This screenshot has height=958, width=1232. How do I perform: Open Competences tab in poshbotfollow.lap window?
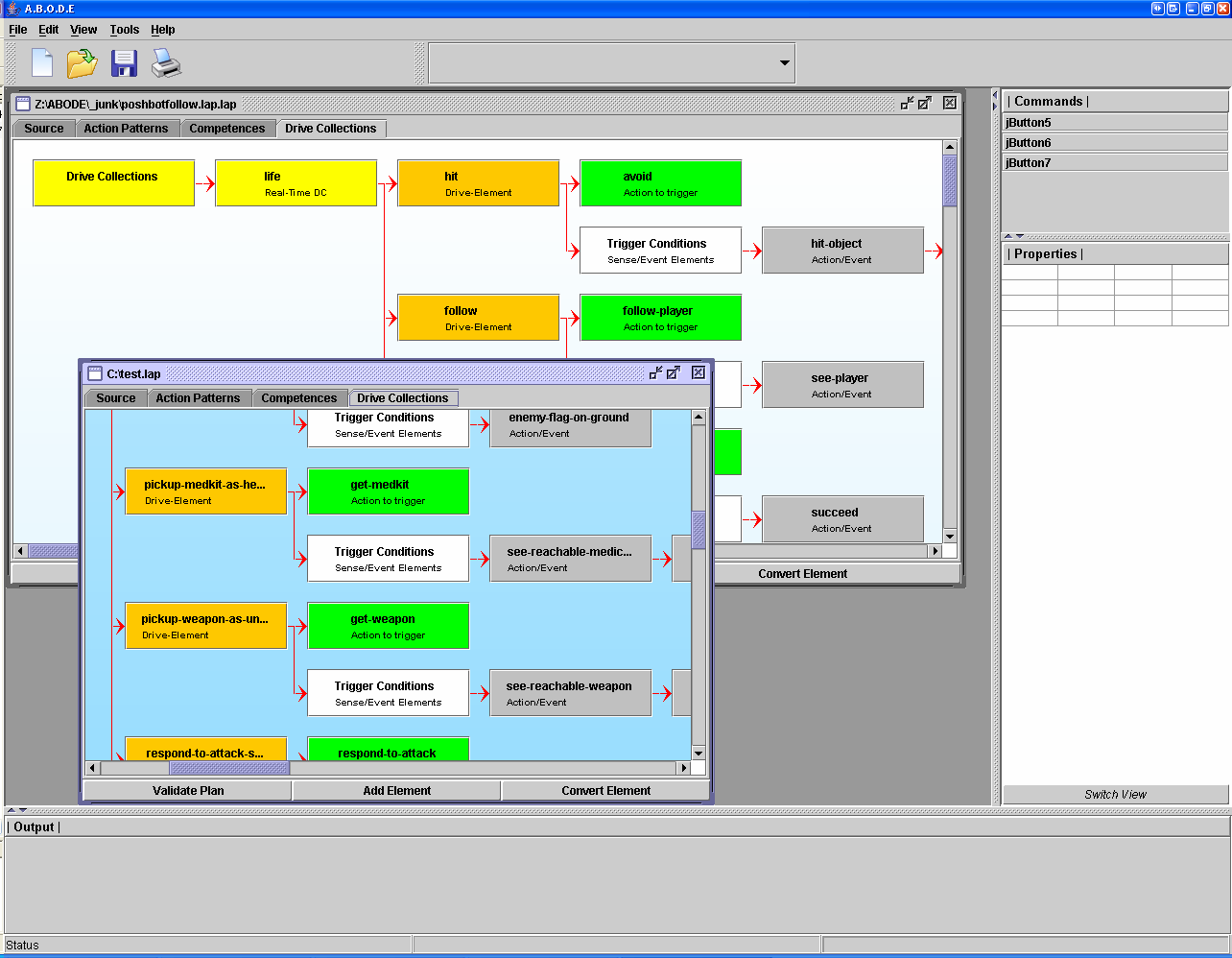tap(226, 129)
